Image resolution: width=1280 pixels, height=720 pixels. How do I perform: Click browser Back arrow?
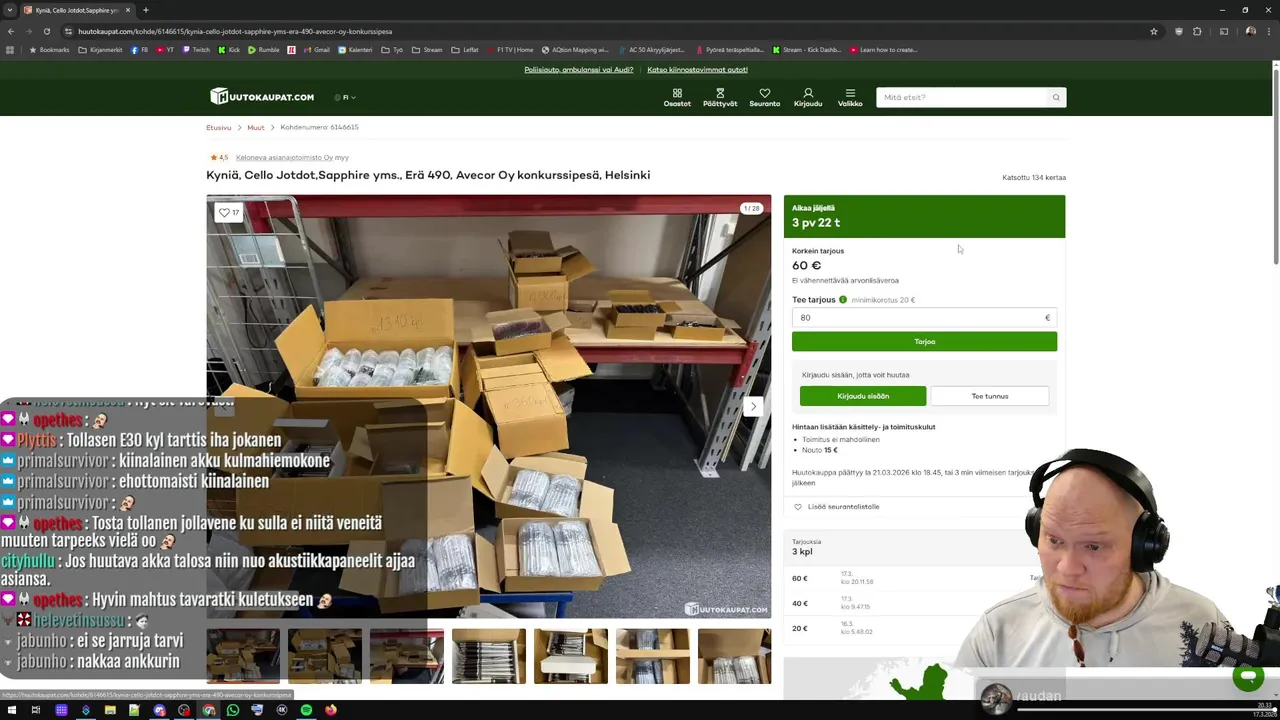click(x=11, y=31)
